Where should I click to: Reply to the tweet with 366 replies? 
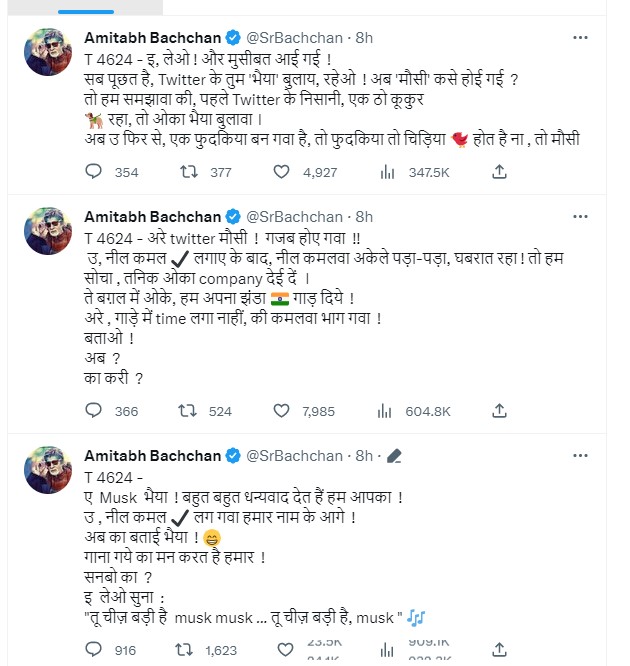coord(93,410)
